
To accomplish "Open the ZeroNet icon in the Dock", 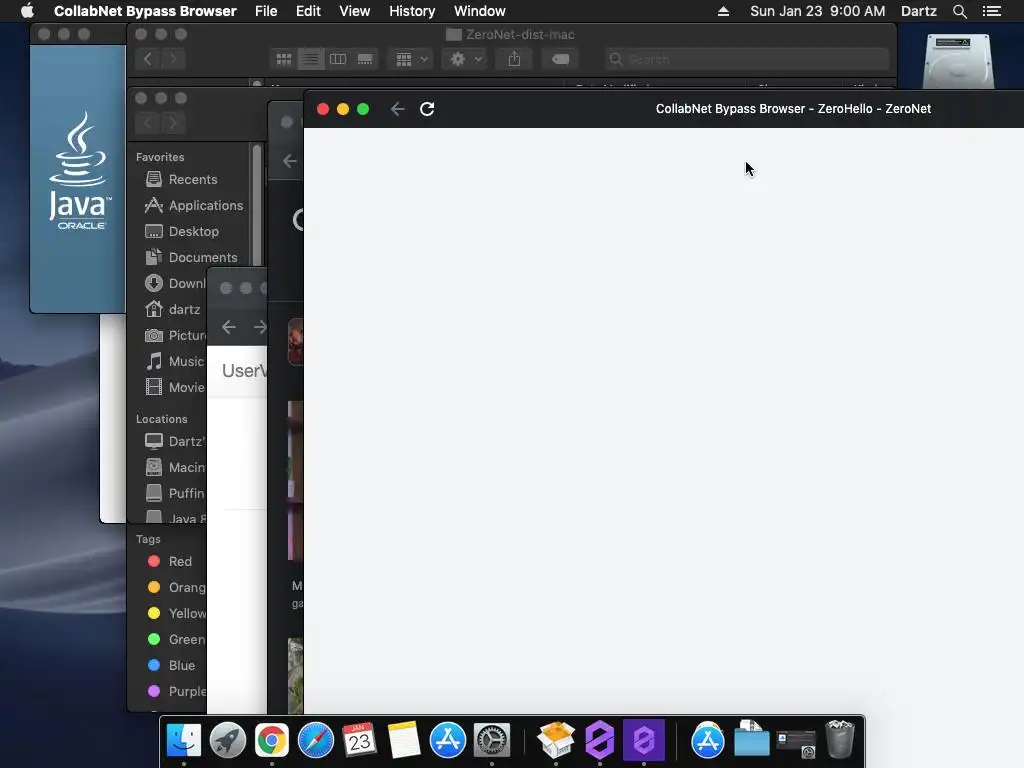I will [600, 741].
